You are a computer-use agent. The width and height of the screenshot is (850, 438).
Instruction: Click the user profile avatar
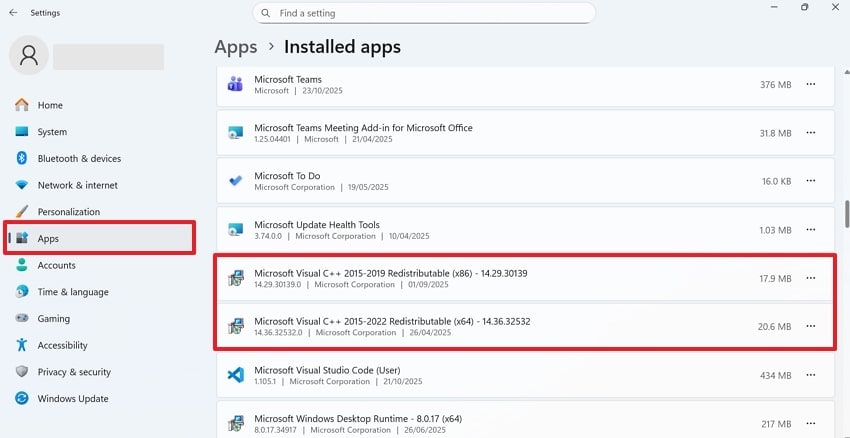tap(29, 55)
